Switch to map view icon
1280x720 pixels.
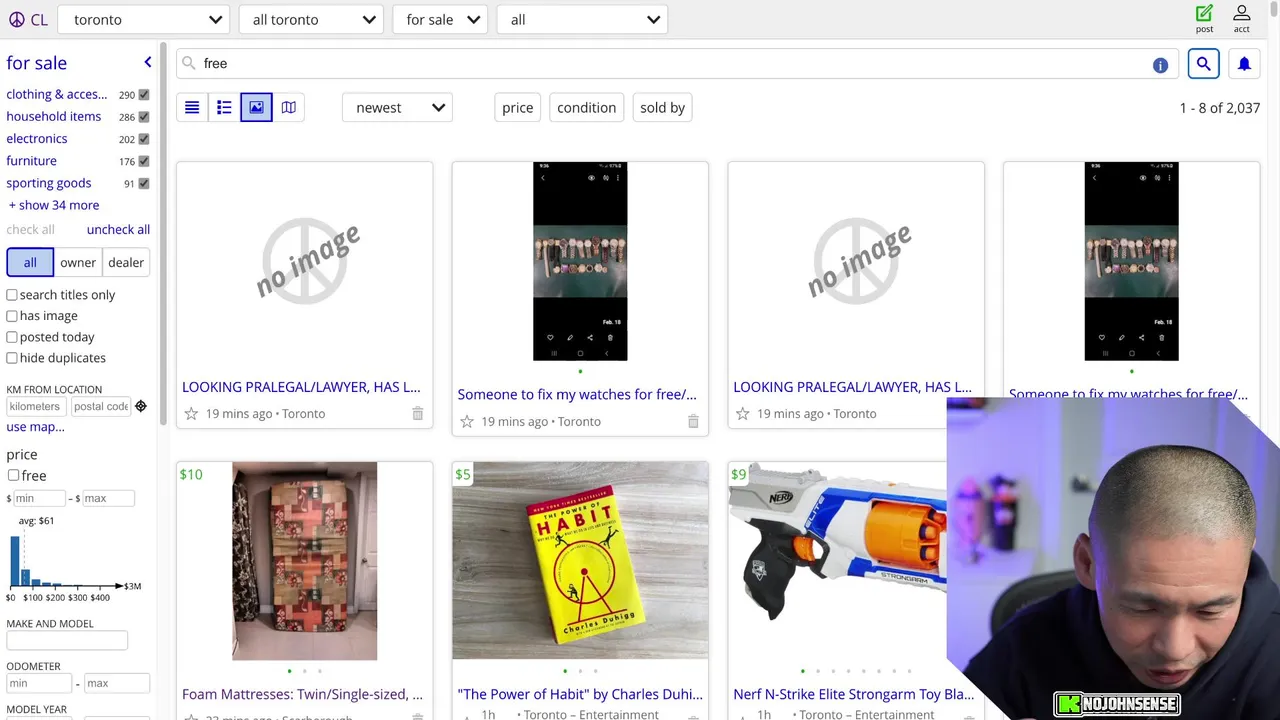[x=288, y=107]
